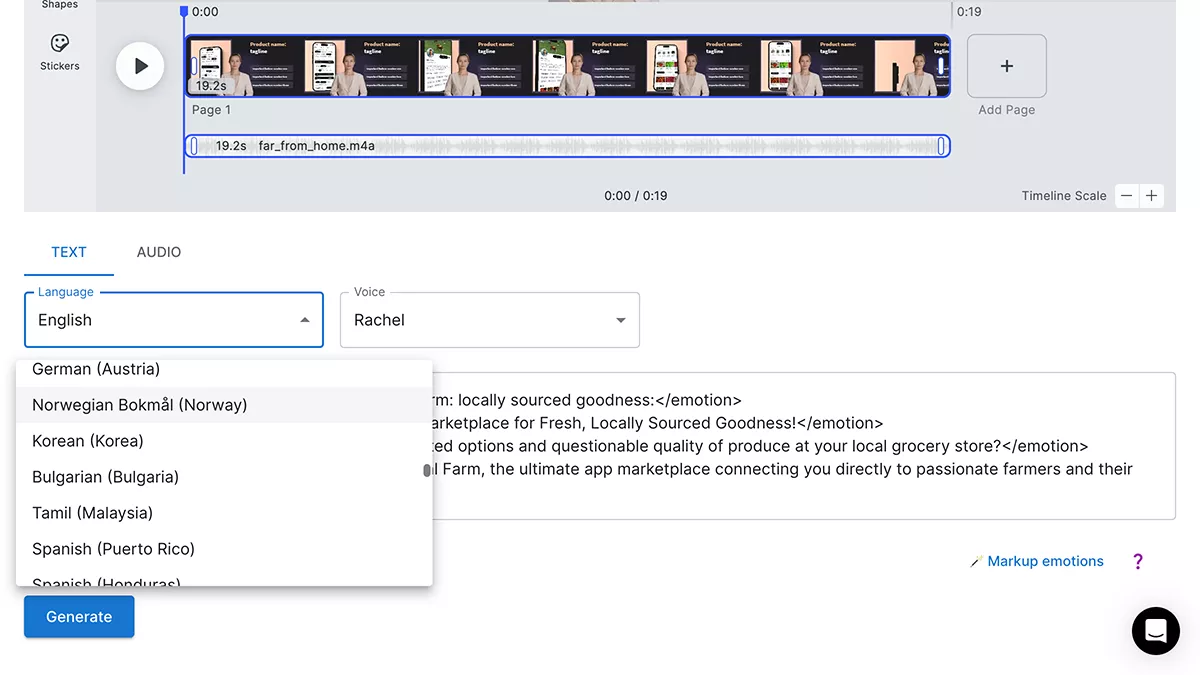
Task: Collapse the Language dropdown arrow
Action: coord(304,320)
